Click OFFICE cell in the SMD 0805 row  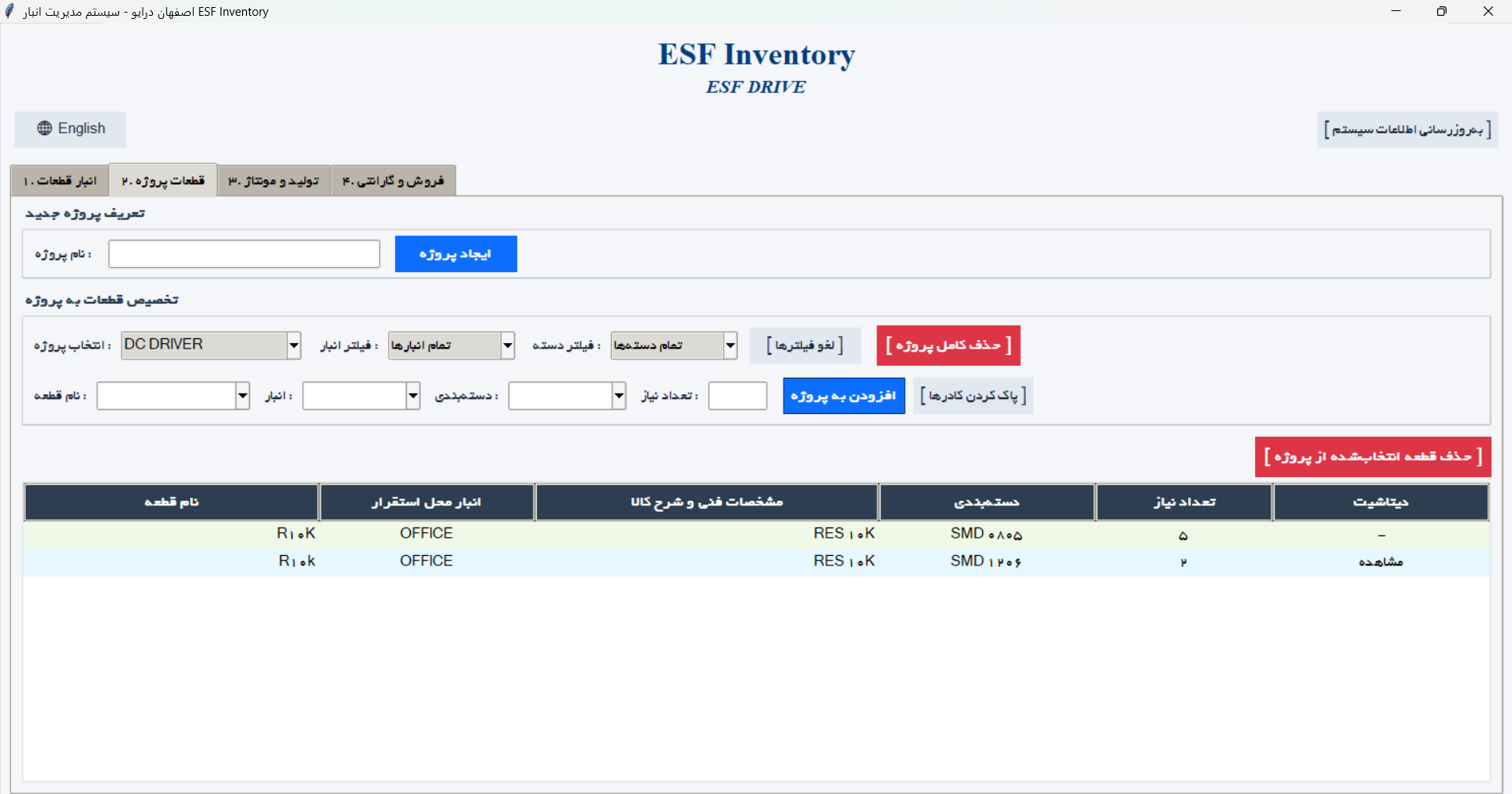(x=426, y=534)
